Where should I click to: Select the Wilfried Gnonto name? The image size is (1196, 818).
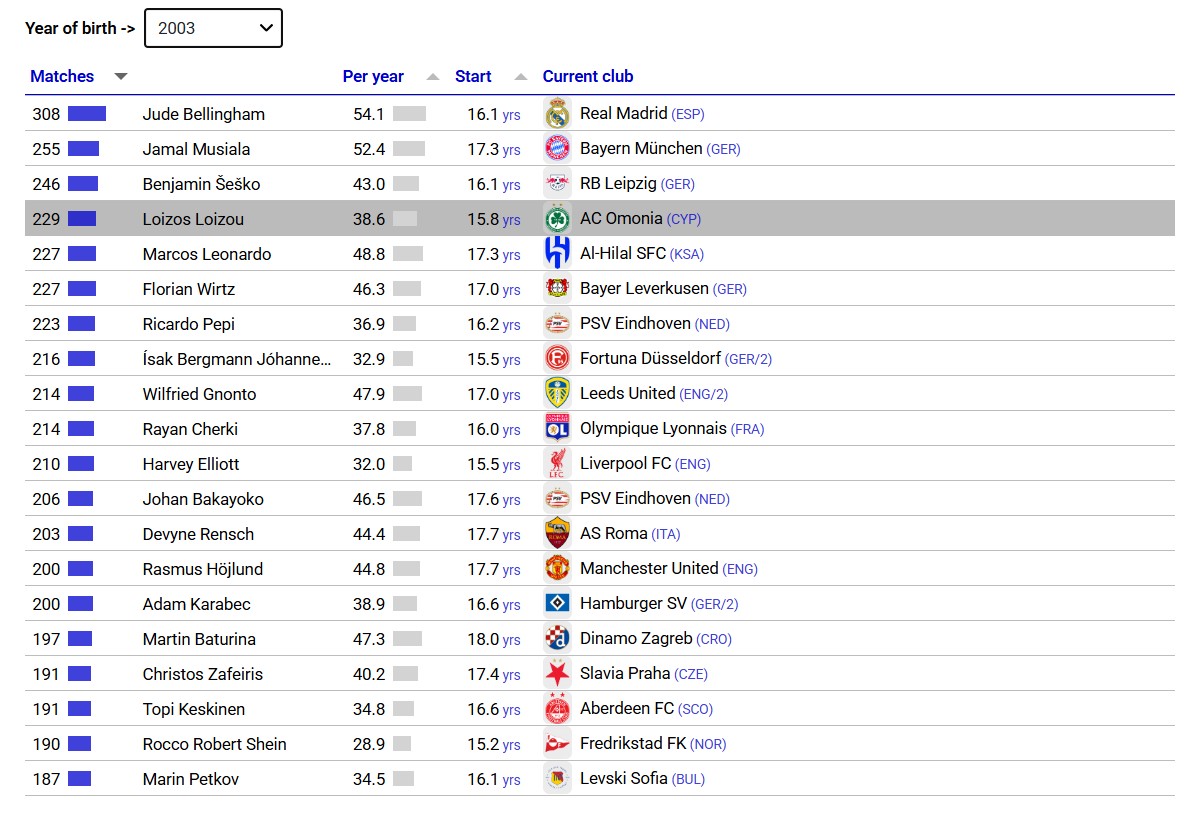coord(199,395)
